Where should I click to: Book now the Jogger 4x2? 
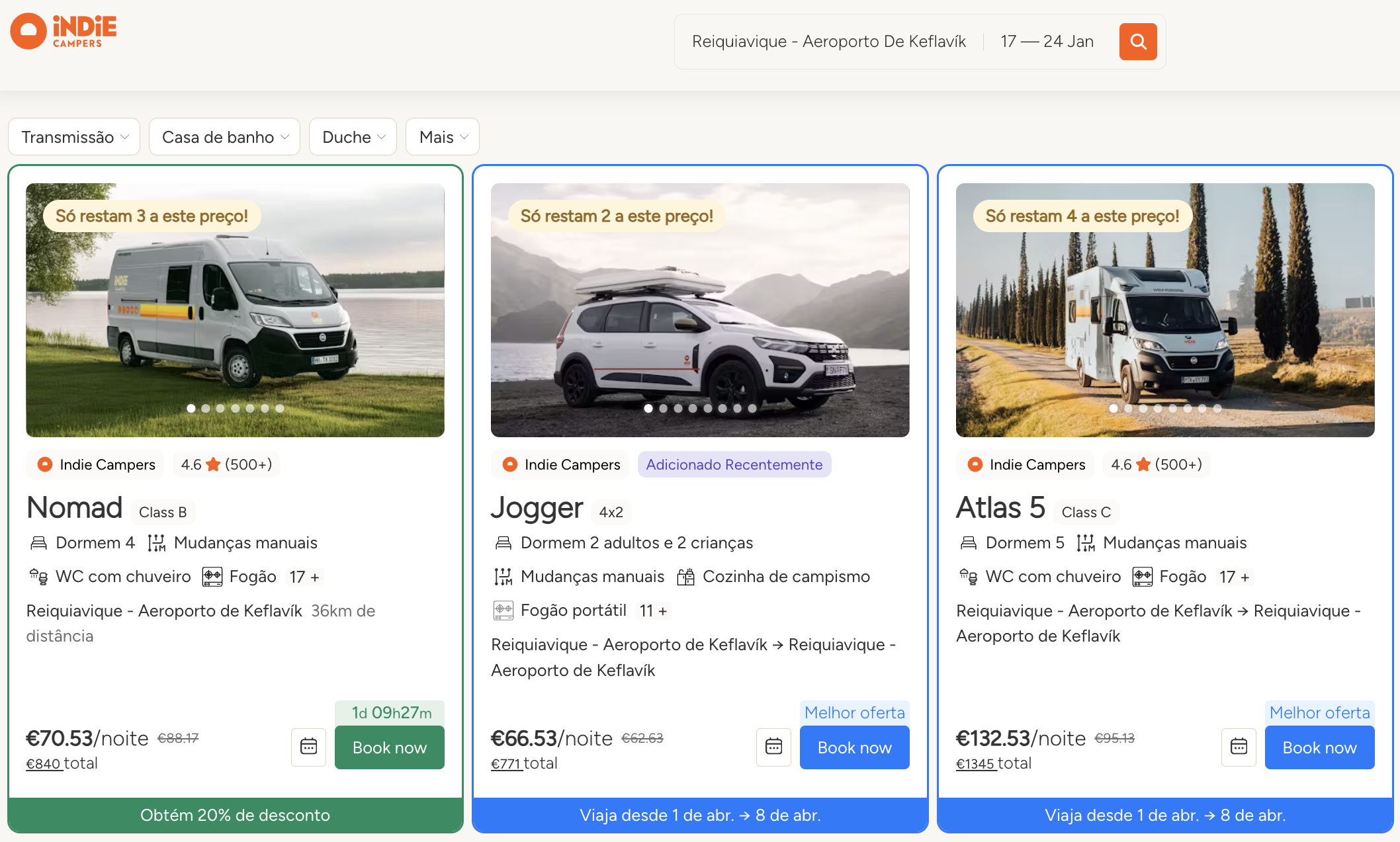click(855, 747)
